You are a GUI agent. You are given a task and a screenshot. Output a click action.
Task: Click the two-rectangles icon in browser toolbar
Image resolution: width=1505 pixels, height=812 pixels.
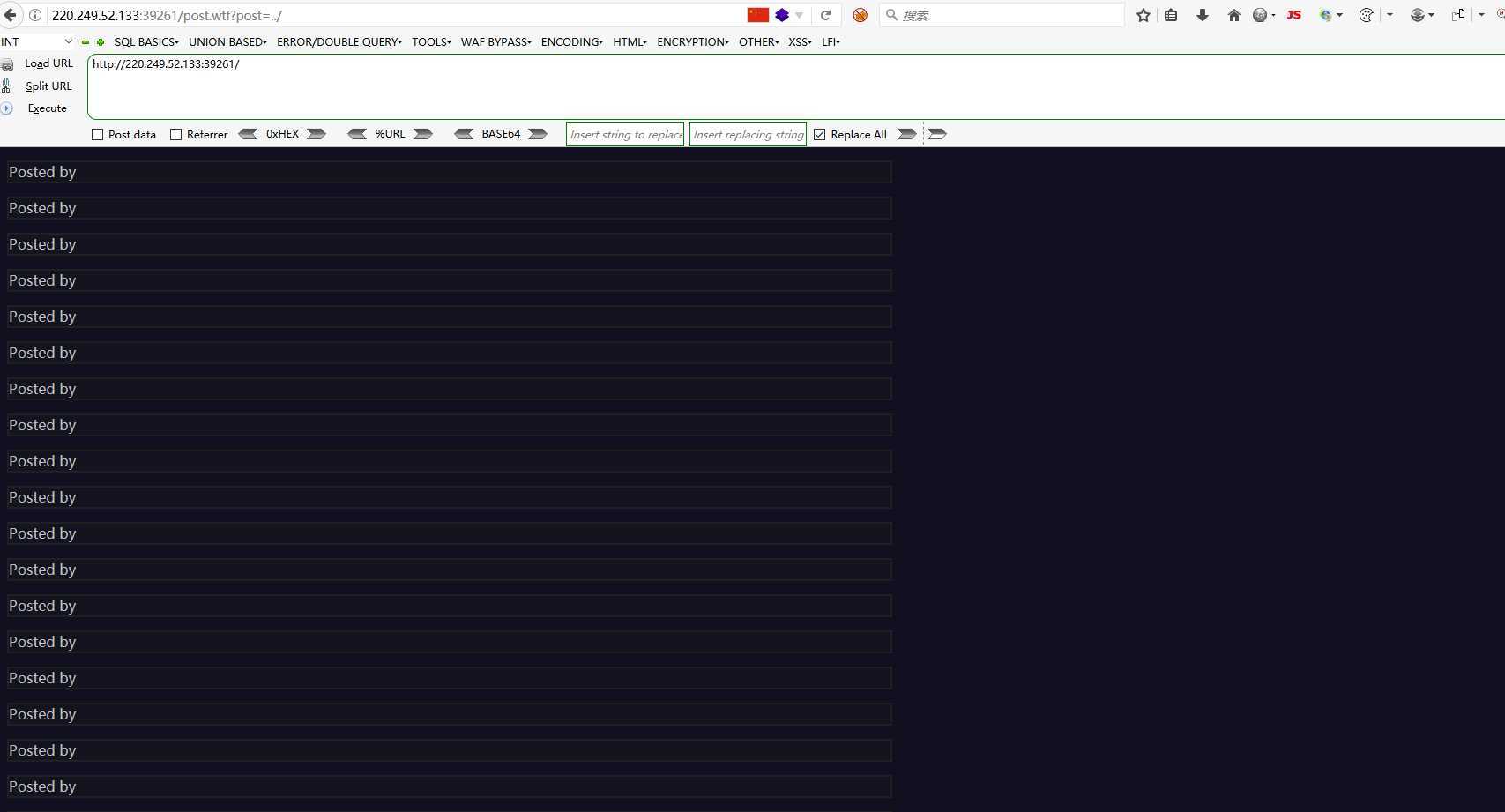[1458, 15]
